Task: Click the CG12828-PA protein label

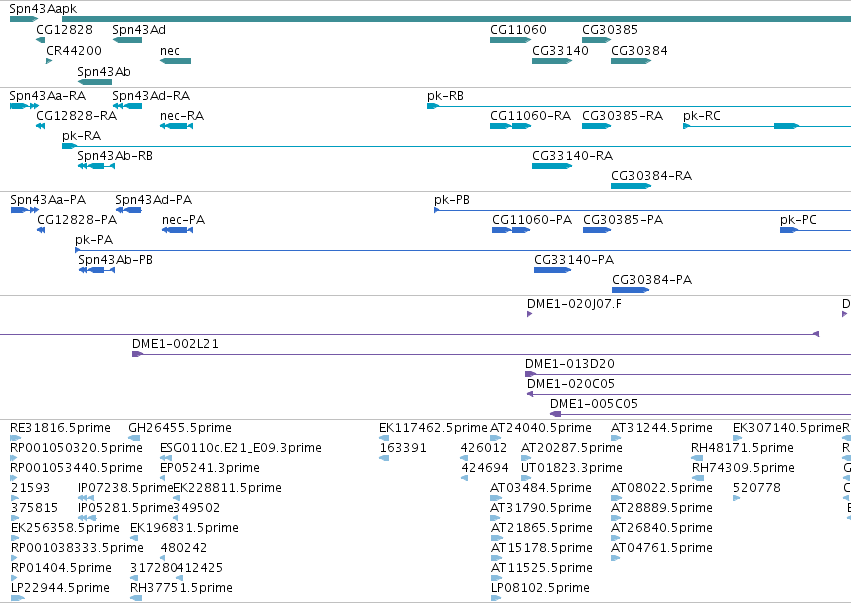Action: [77, 220]
